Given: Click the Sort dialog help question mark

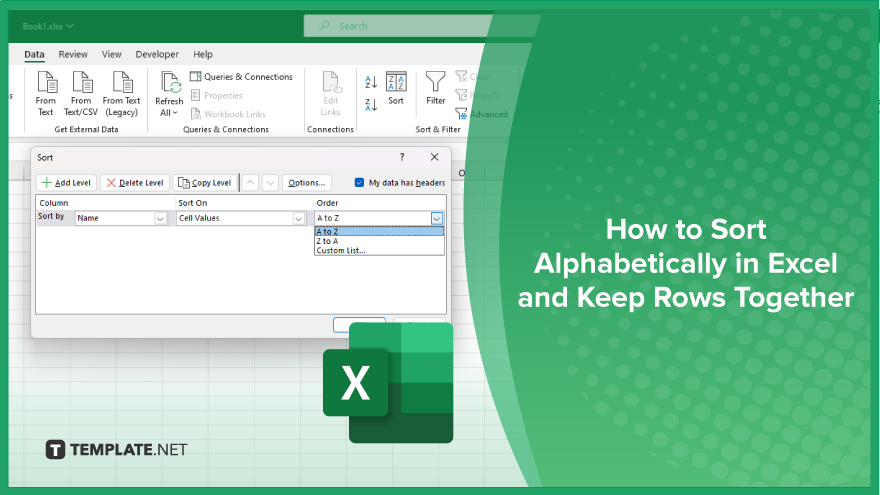Looking at the screenshot, I should point(402,157).
